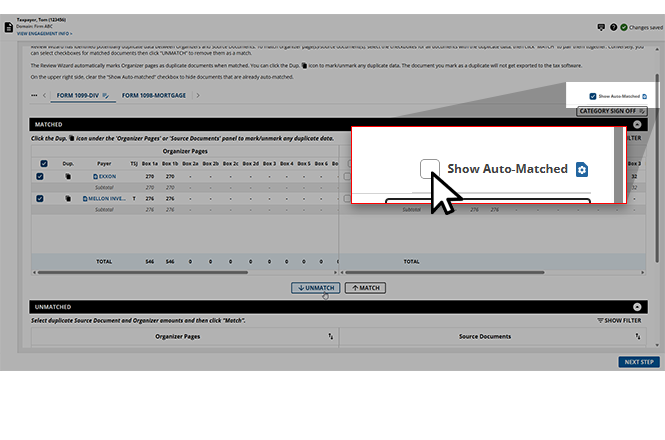
Task: Click sign-off icon on FORM 1099-DIV tab
Action: [x=106, y=95]
